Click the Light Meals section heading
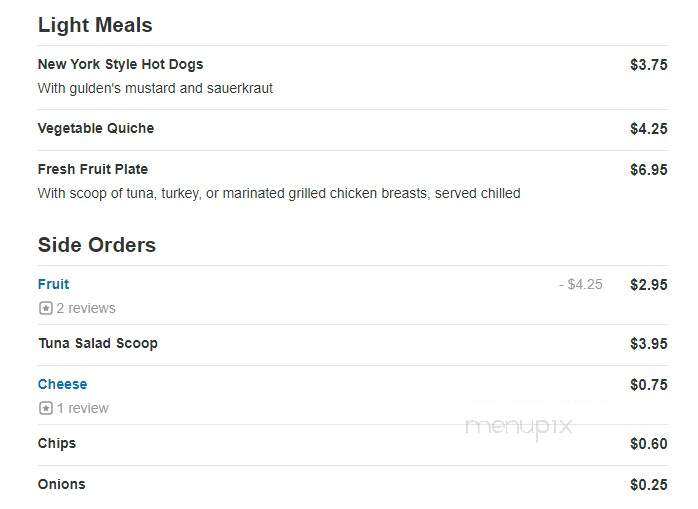 (95, 25)
